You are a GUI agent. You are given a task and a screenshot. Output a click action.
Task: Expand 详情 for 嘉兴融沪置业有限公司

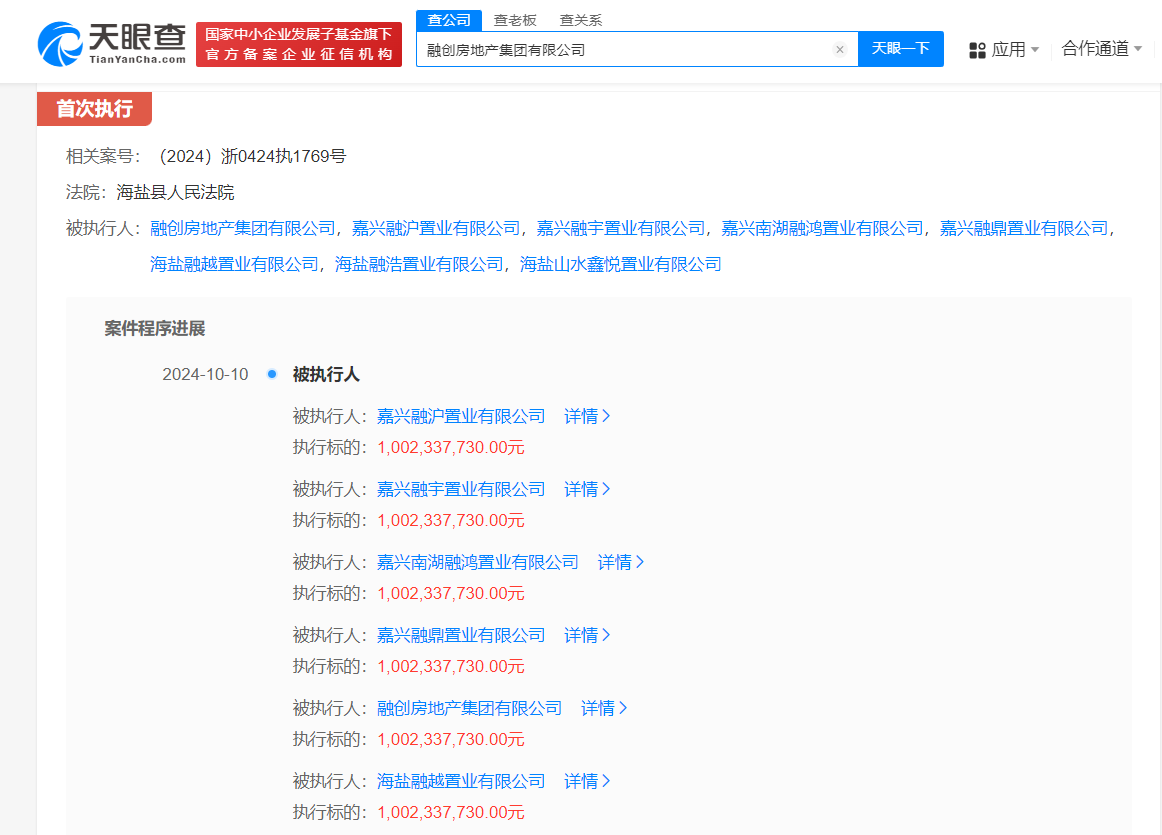point(587,416)
